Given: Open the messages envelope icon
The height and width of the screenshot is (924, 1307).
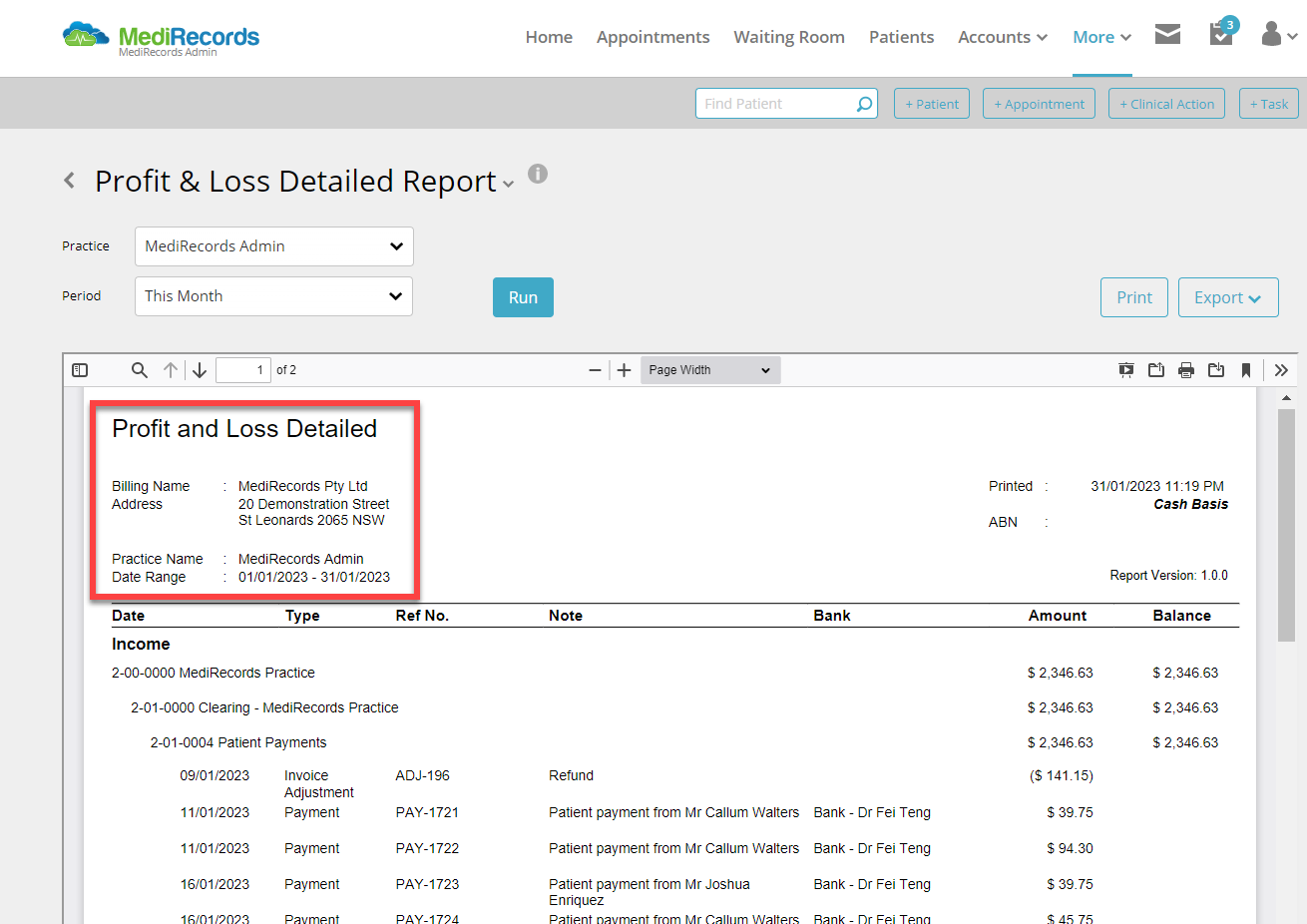Looking at the screenshot, I should coord(1167,35).
